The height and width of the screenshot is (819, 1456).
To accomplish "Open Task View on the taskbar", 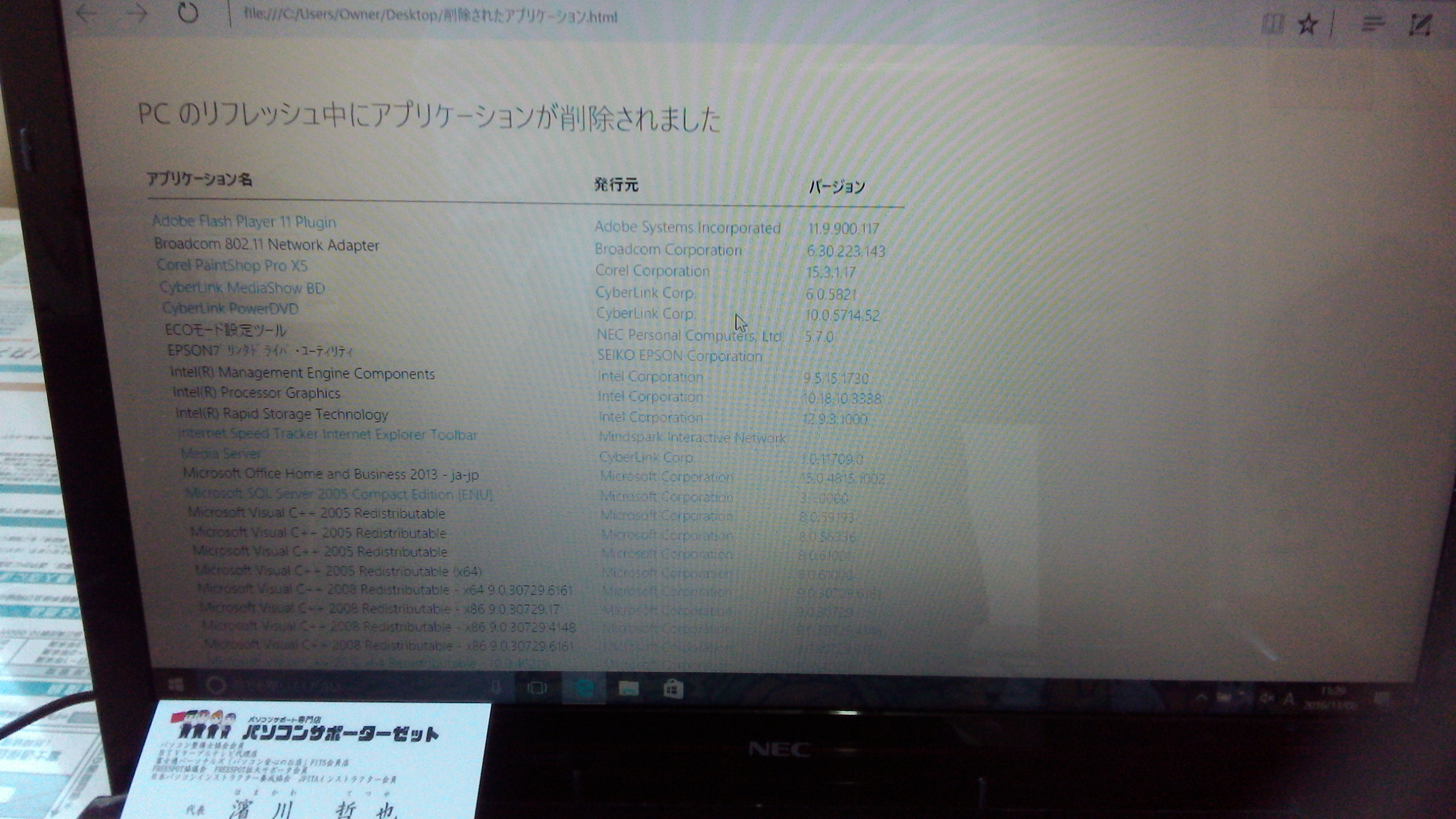I will (536, 688).
